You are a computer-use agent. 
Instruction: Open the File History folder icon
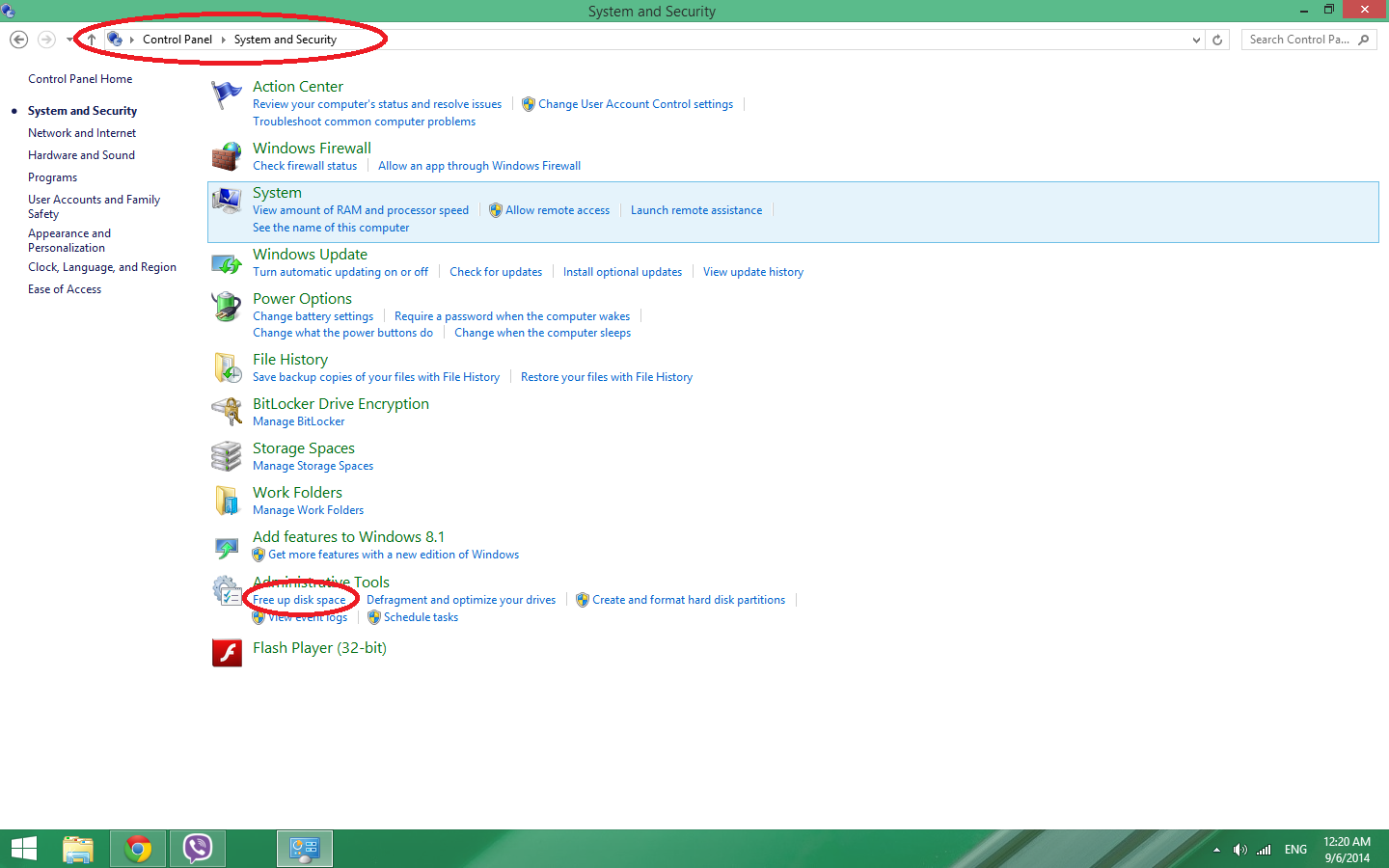[227, 367]
